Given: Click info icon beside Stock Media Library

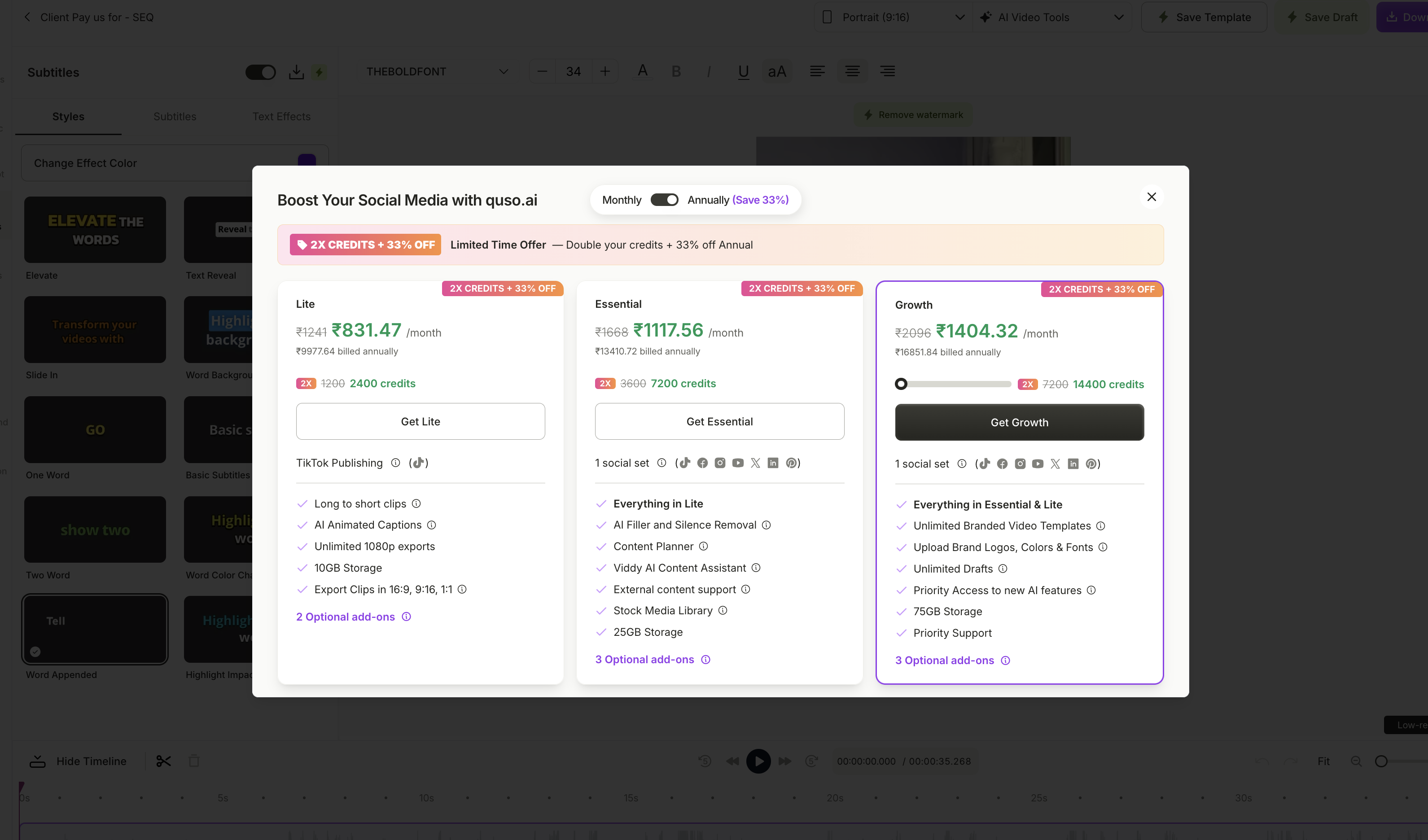Looking at the screenshot, I should (723, 610).
